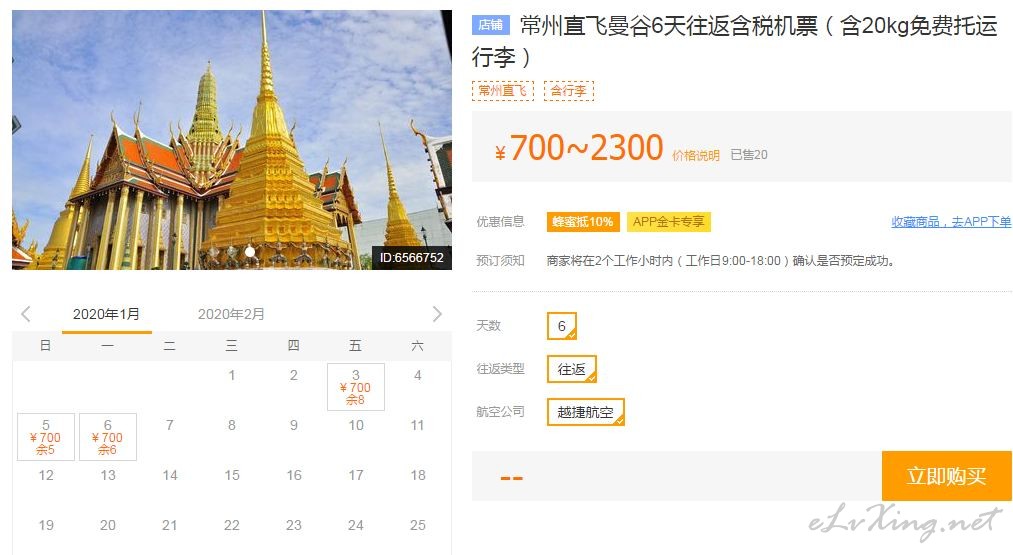Click calendar date 8
This screenshot has height=555, width=1013.
(232, 425)
